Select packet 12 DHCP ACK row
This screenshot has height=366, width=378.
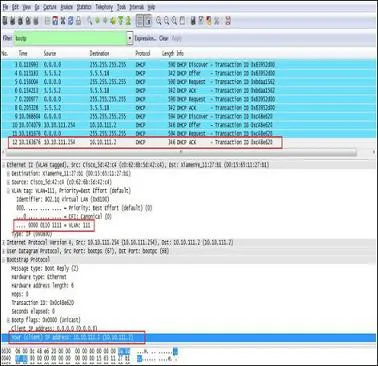(x=188, y=142)
